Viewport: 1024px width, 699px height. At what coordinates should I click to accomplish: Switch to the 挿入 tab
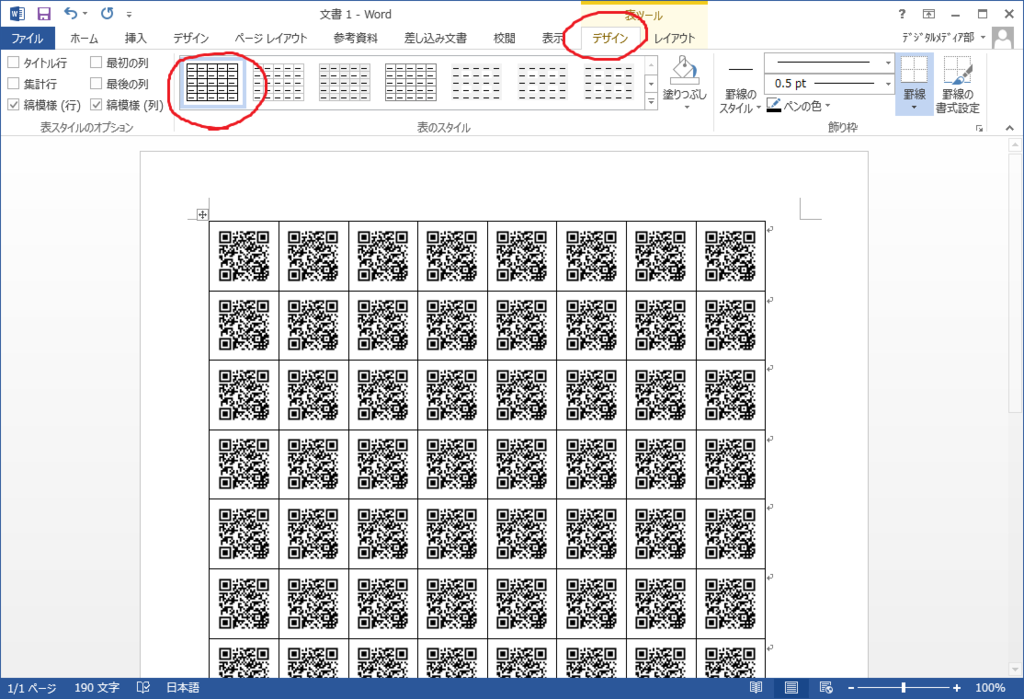coord(136,39)
